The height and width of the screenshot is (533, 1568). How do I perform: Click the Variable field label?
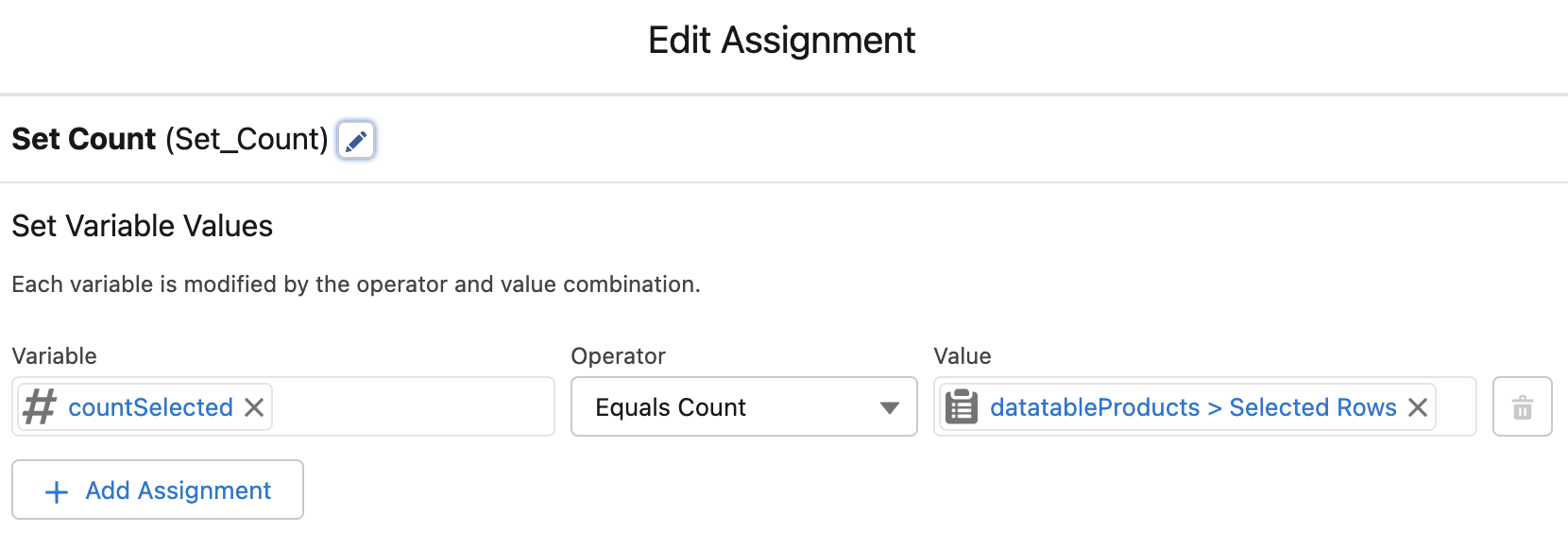[x=54, y=356]
